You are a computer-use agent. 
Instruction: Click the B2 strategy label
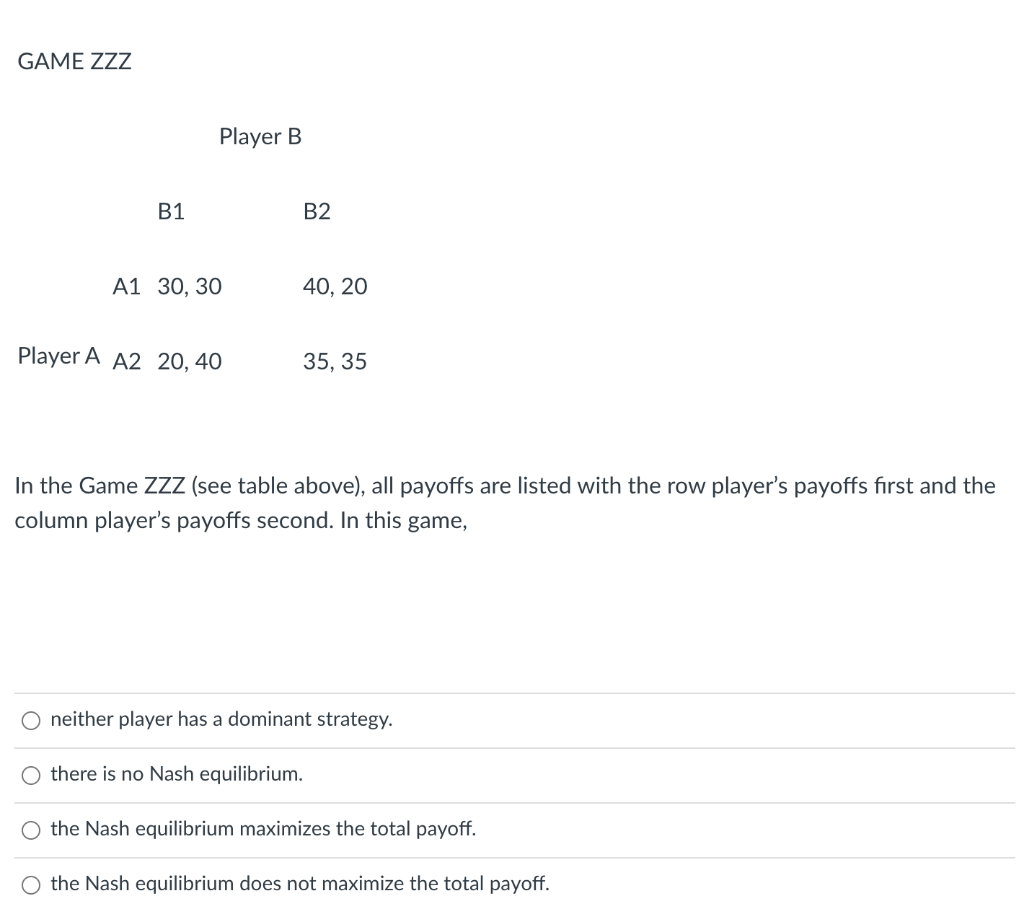click(x=316, y=211)
